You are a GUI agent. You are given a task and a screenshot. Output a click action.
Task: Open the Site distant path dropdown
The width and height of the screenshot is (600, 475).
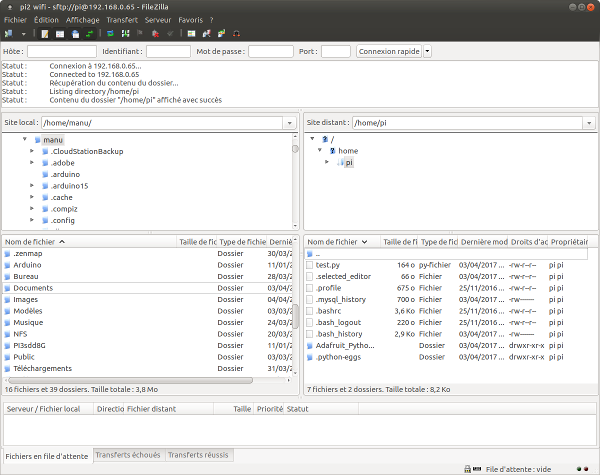tap(588, 122)
